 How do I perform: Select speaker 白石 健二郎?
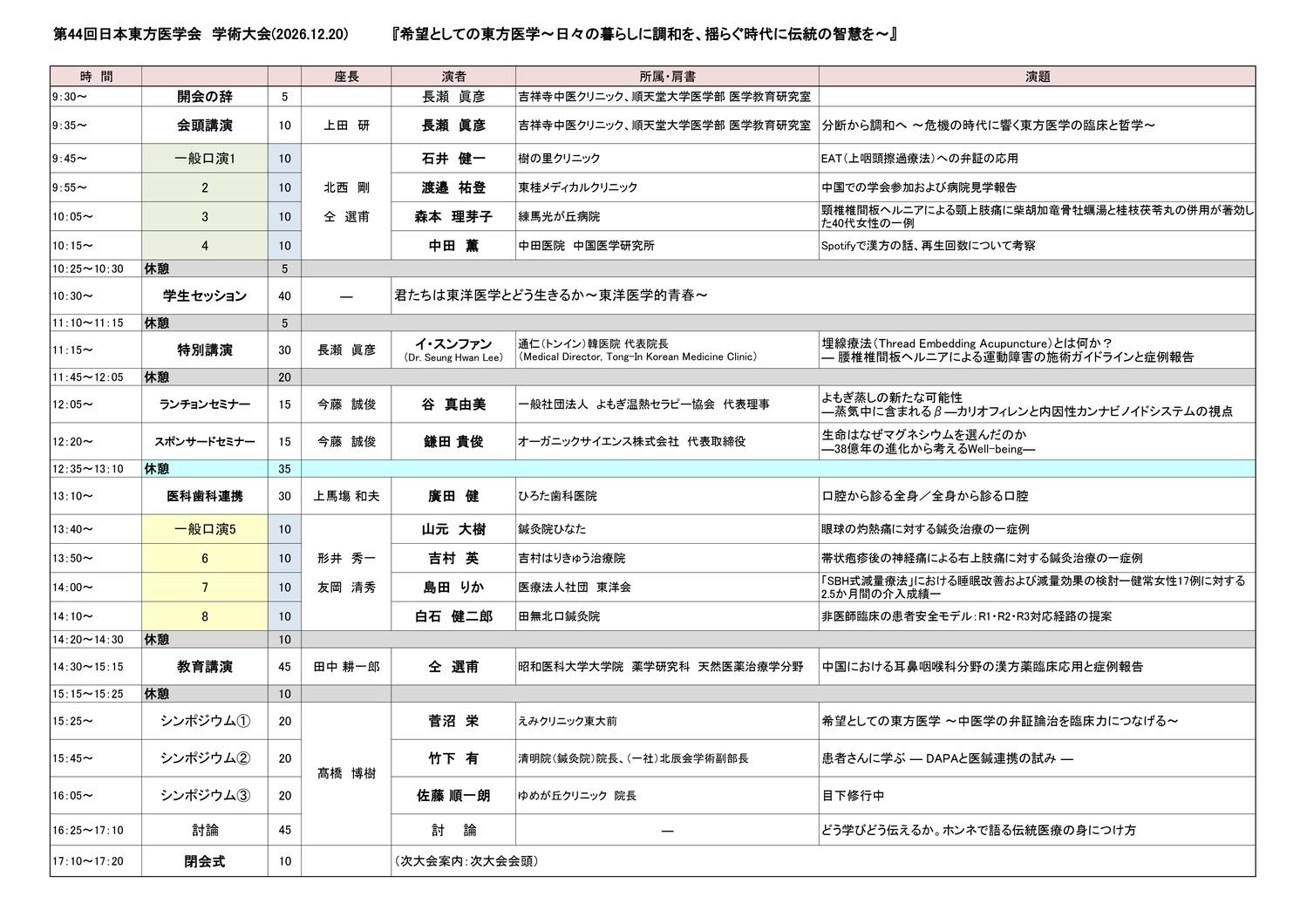click(453, 616)
